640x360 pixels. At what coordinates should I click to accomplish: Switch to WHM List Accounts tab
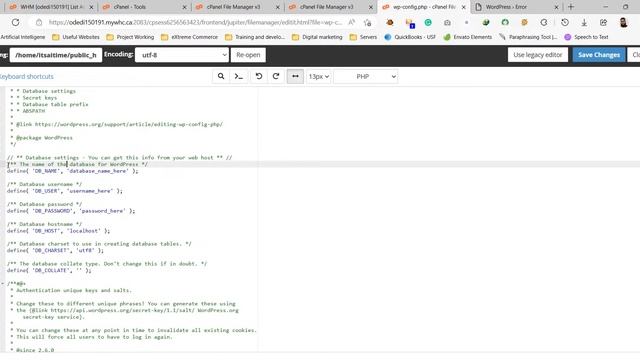click(51, 7)
